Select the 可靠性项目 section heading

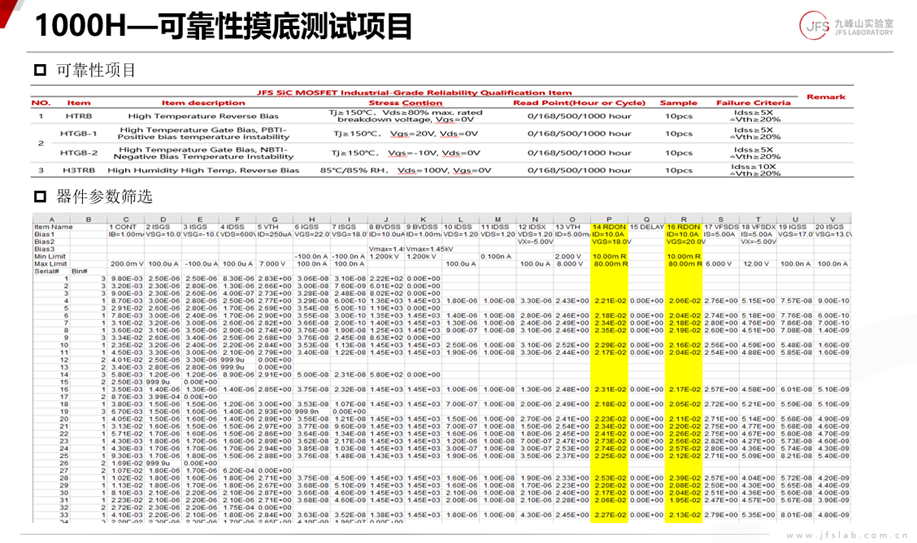click(96, 70)
